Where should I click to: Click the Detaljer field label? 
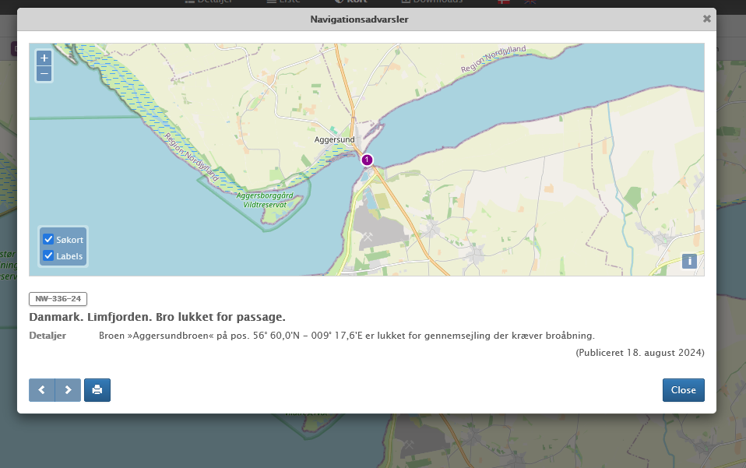tap(47, 336)
